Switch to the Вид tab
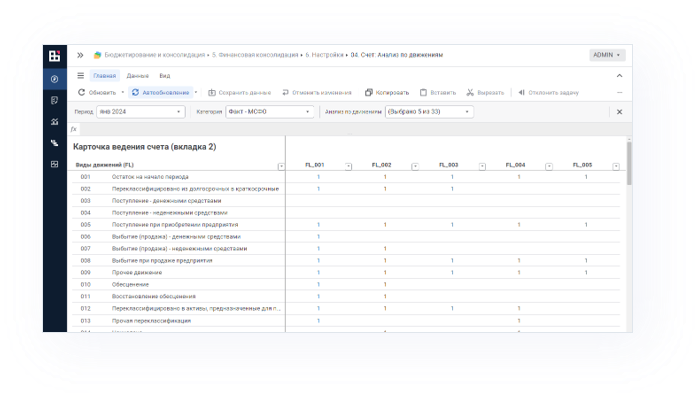The height and width of the screenshot is (398, 700). [x=165, y=76]
